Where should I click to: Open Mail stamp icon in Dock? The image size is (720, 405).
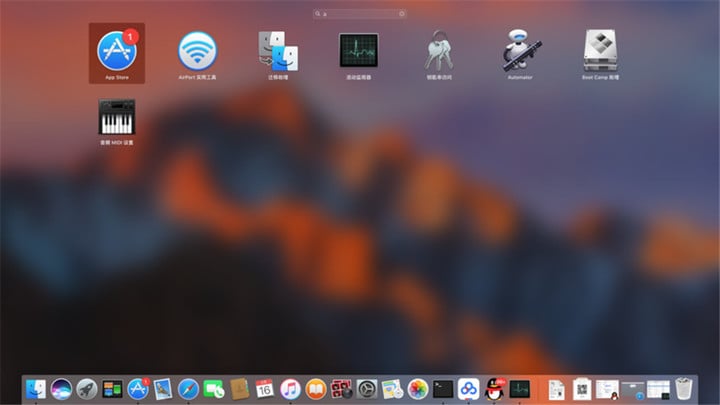pos(163,389)
